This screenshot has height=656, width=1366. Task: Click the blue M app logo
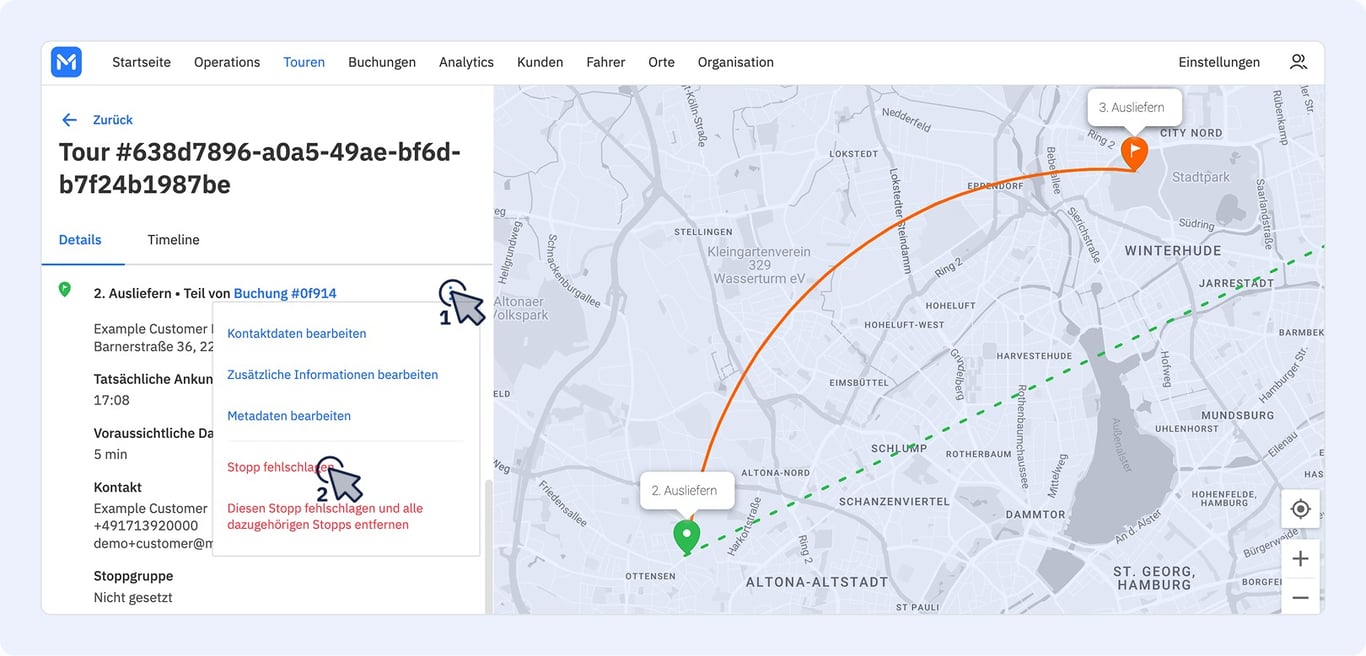[x=66, y=62]
